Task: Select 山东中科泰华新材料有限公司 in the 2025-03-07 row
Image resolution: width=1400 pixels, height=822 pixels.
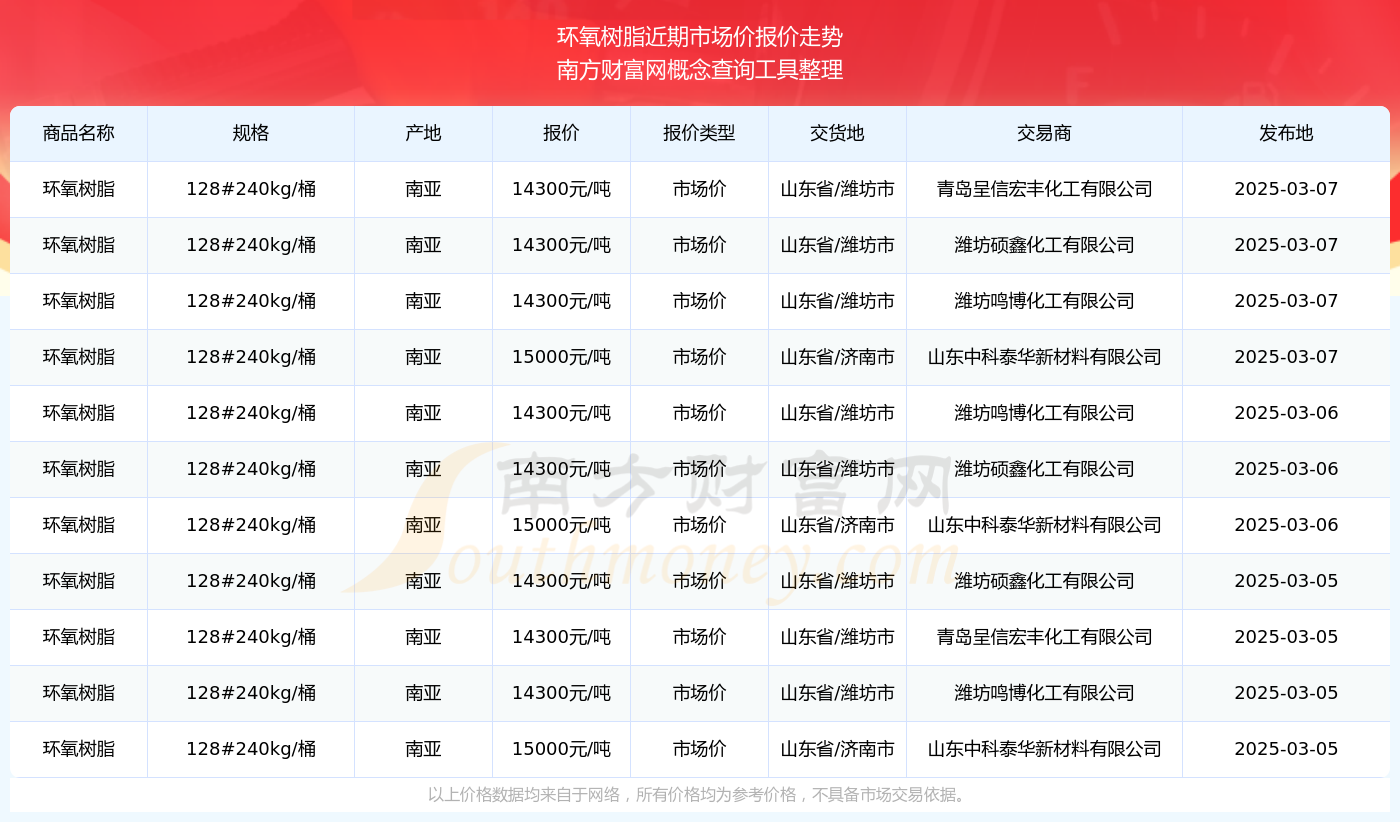Action: click(x=1044, y=357)
